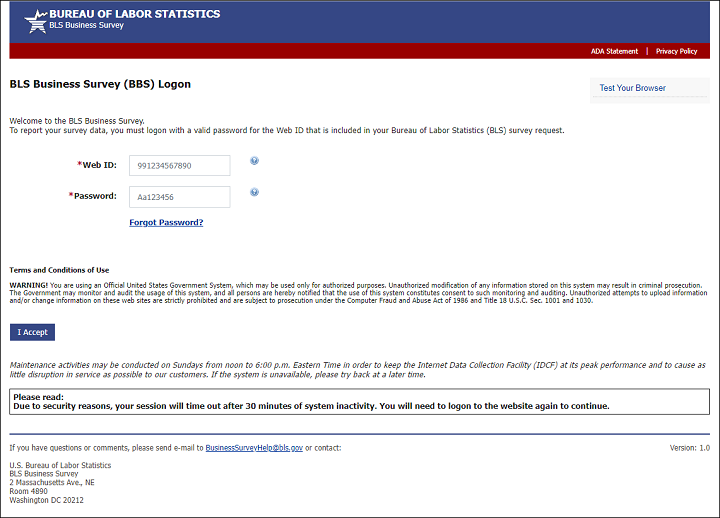Click the Bureau of Labor Statistics header title
Image resolution: width=720 pixels, height=518 pixels.
(135, 14)
